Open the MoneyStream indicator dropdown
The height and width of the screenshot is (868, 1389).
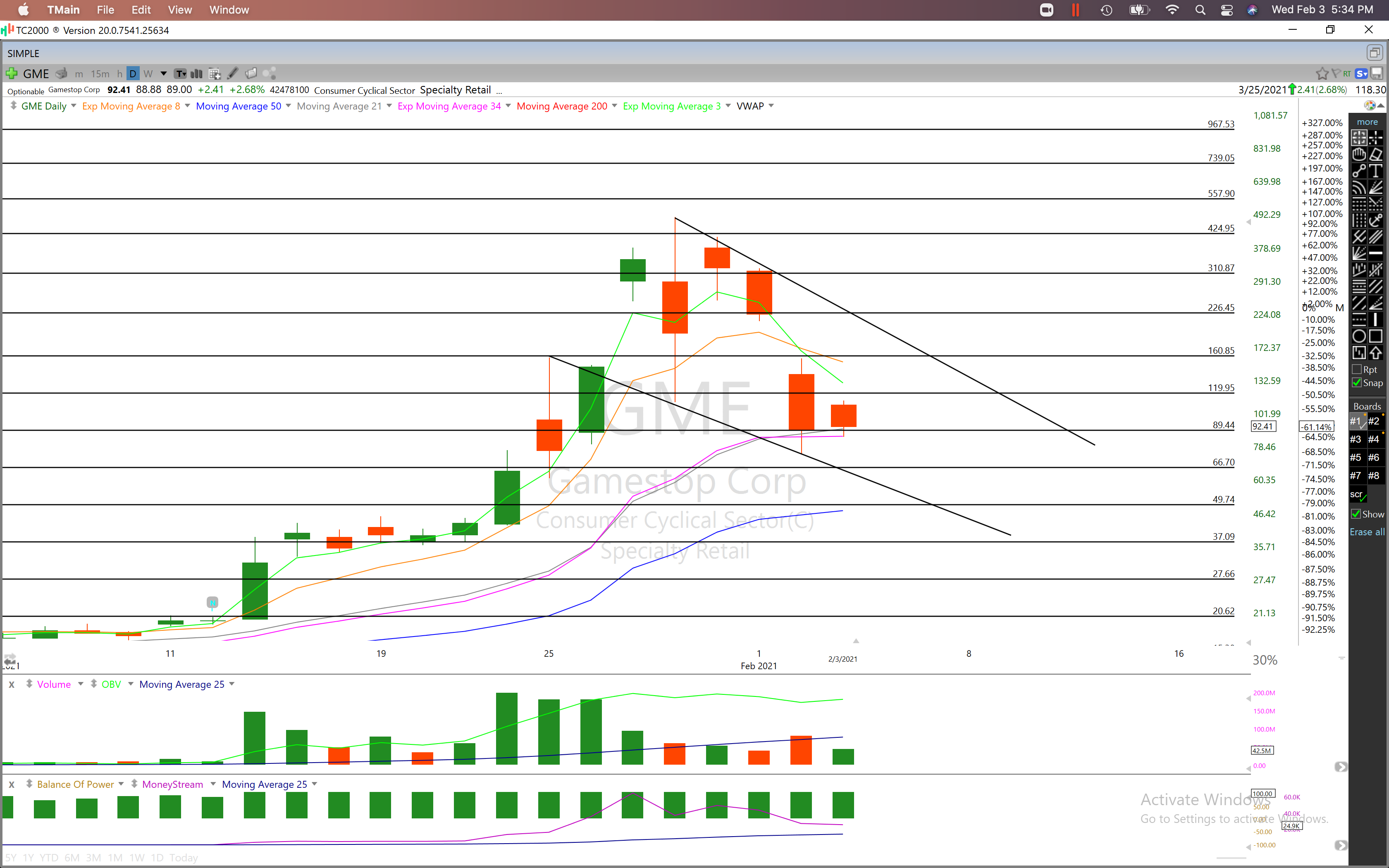(x=212, y=784)
